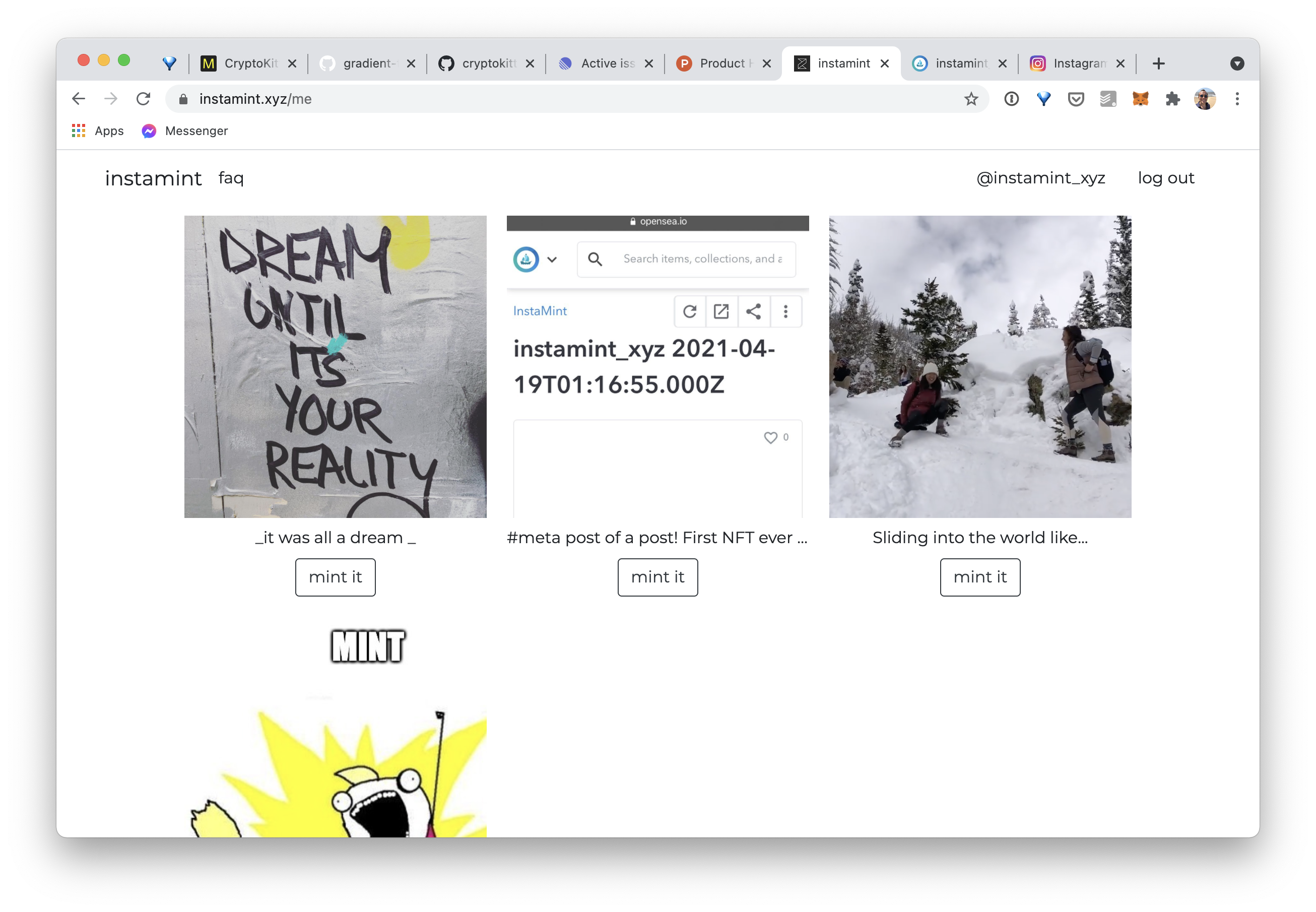
Task: Click the browser reload icon
Action: point(143,99)
